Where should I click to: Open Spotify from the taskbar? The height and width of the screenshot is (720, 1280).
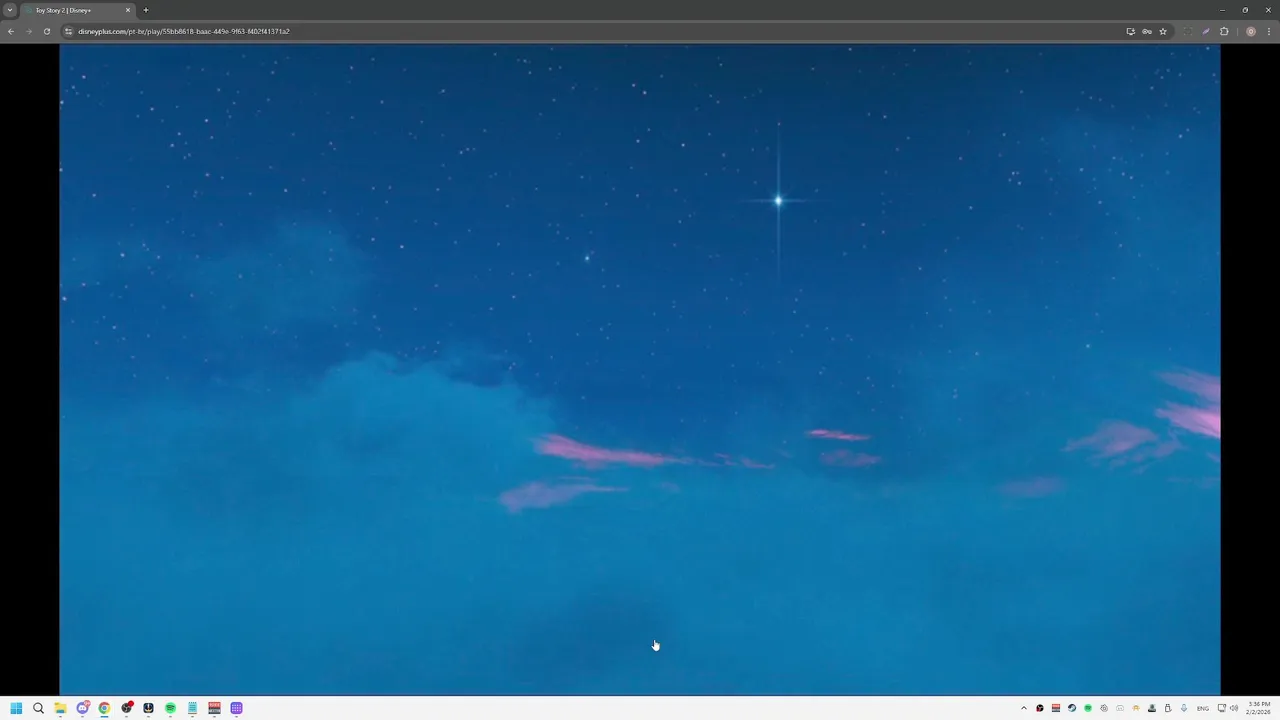click(170, 708)
